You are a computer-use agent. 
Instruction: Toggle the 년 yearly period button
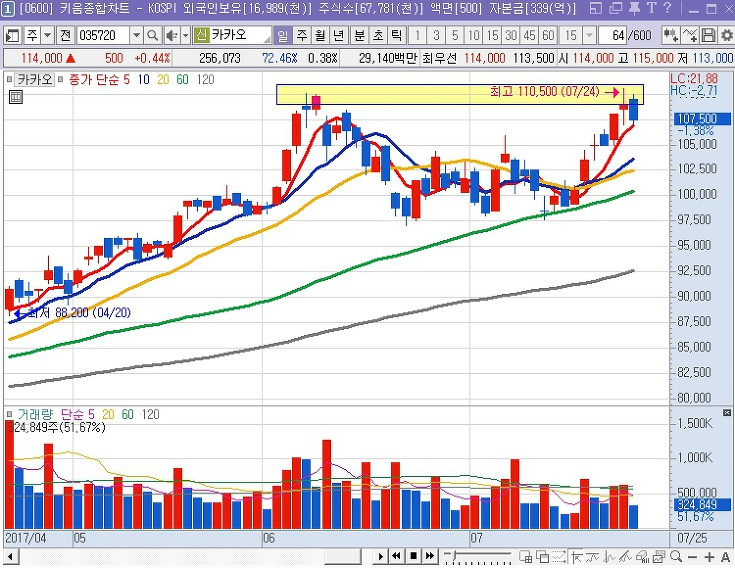tap(338, 35)
